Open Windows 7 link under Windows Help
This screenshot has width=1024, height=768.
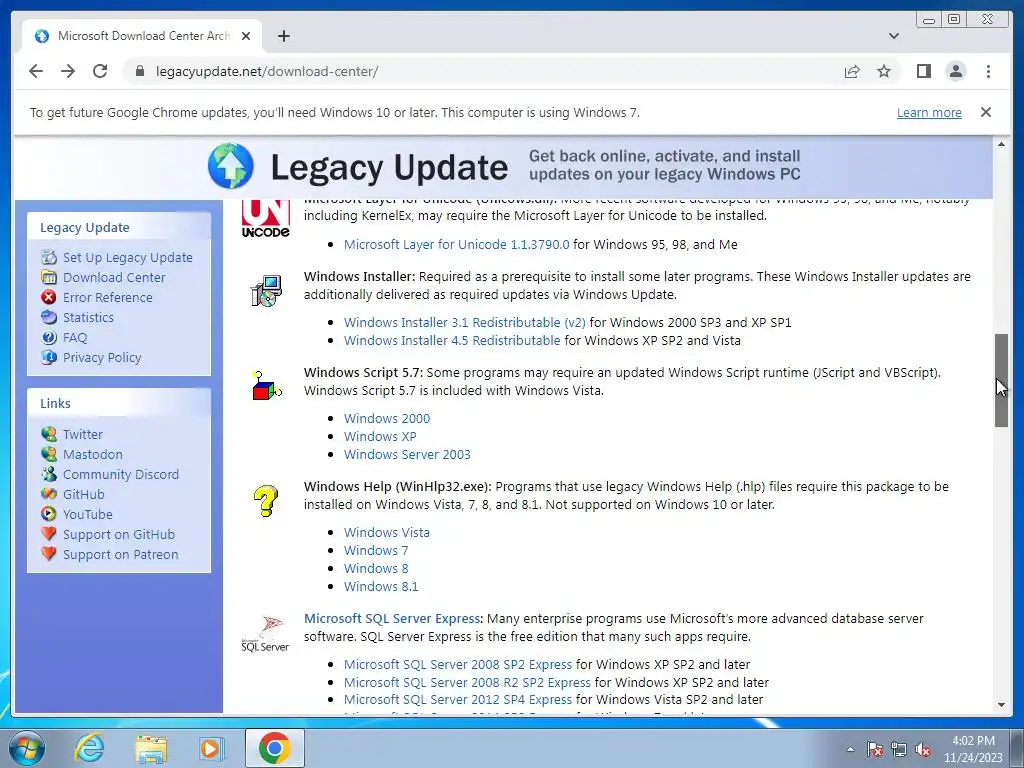click(376, 551)
